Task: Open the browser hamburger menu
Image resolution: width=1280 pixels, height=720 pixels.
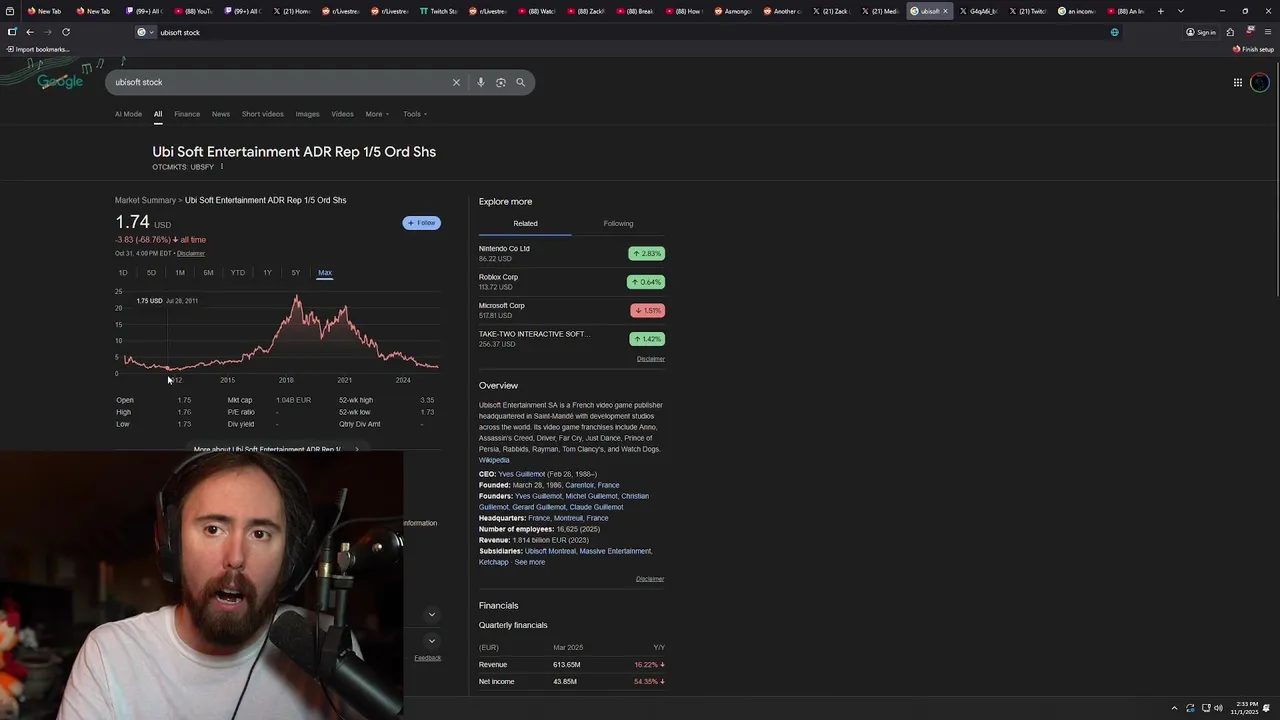Action: [1268, 32]
